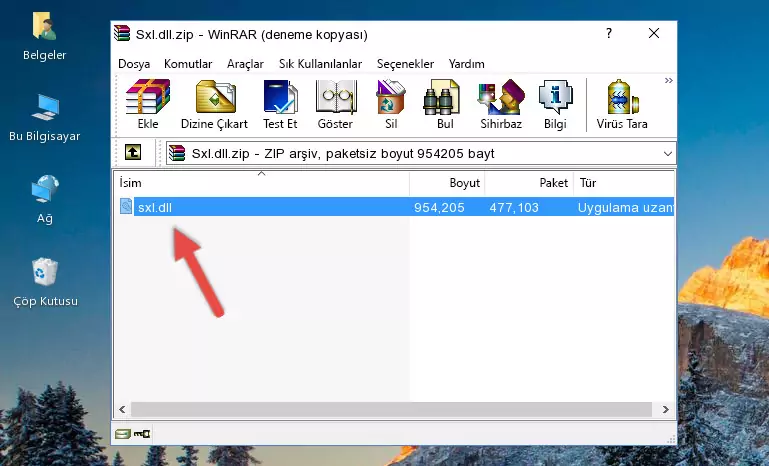Go up one folder level

click(x=133, y=153)
